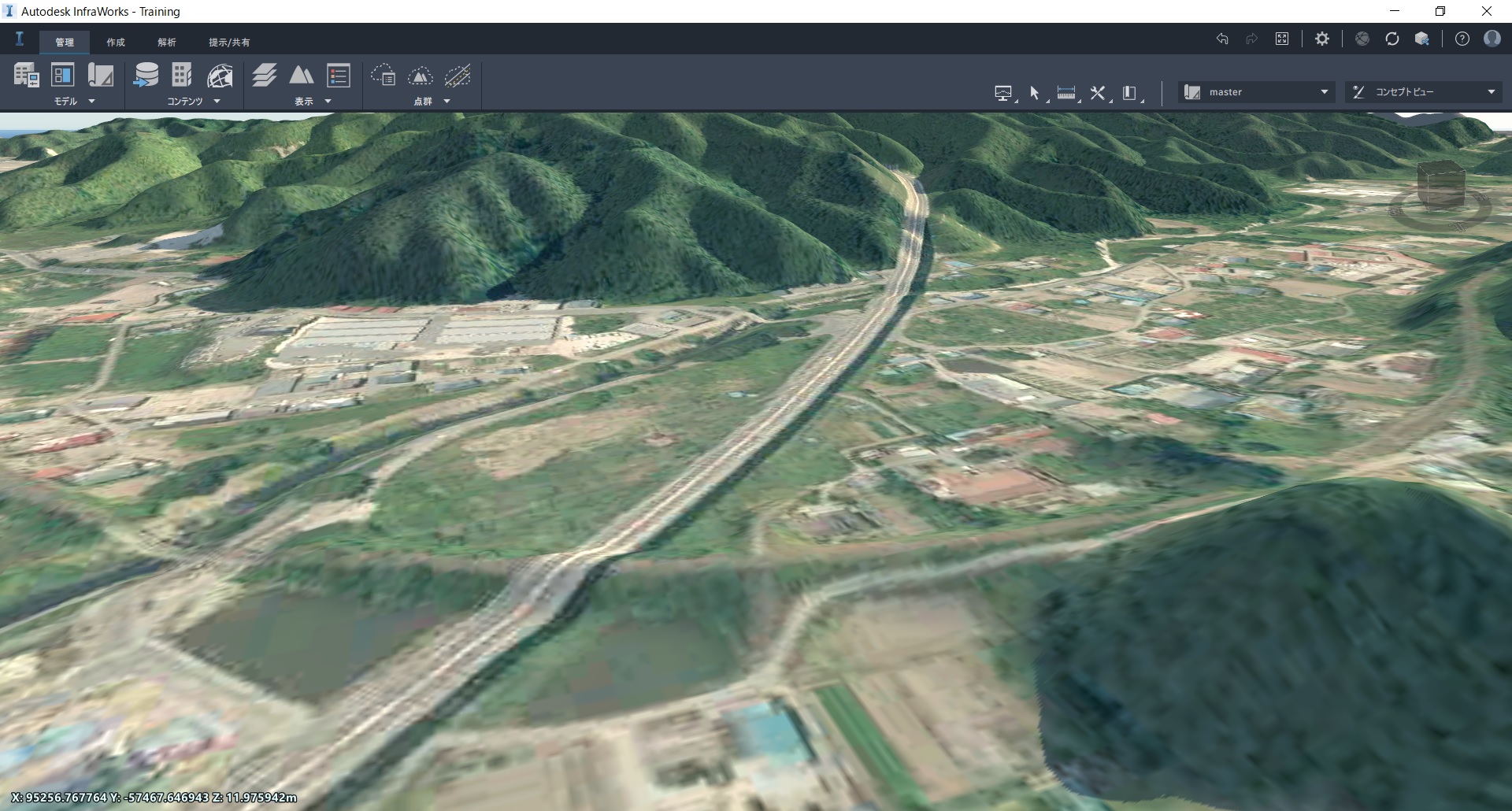Open the shared model cube icon
Viewport: 1512px width, 811px height.
click(1422, 39)
